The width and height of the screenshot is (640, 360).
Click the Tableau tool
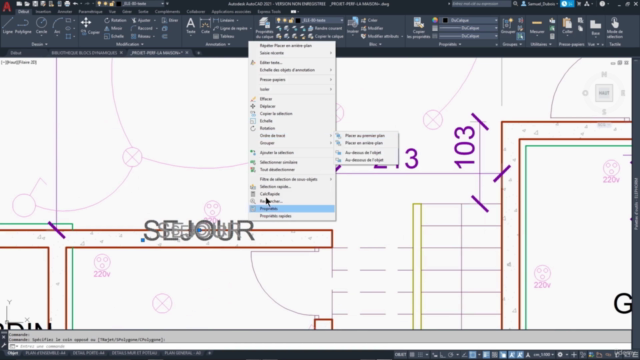pos(224,36)
